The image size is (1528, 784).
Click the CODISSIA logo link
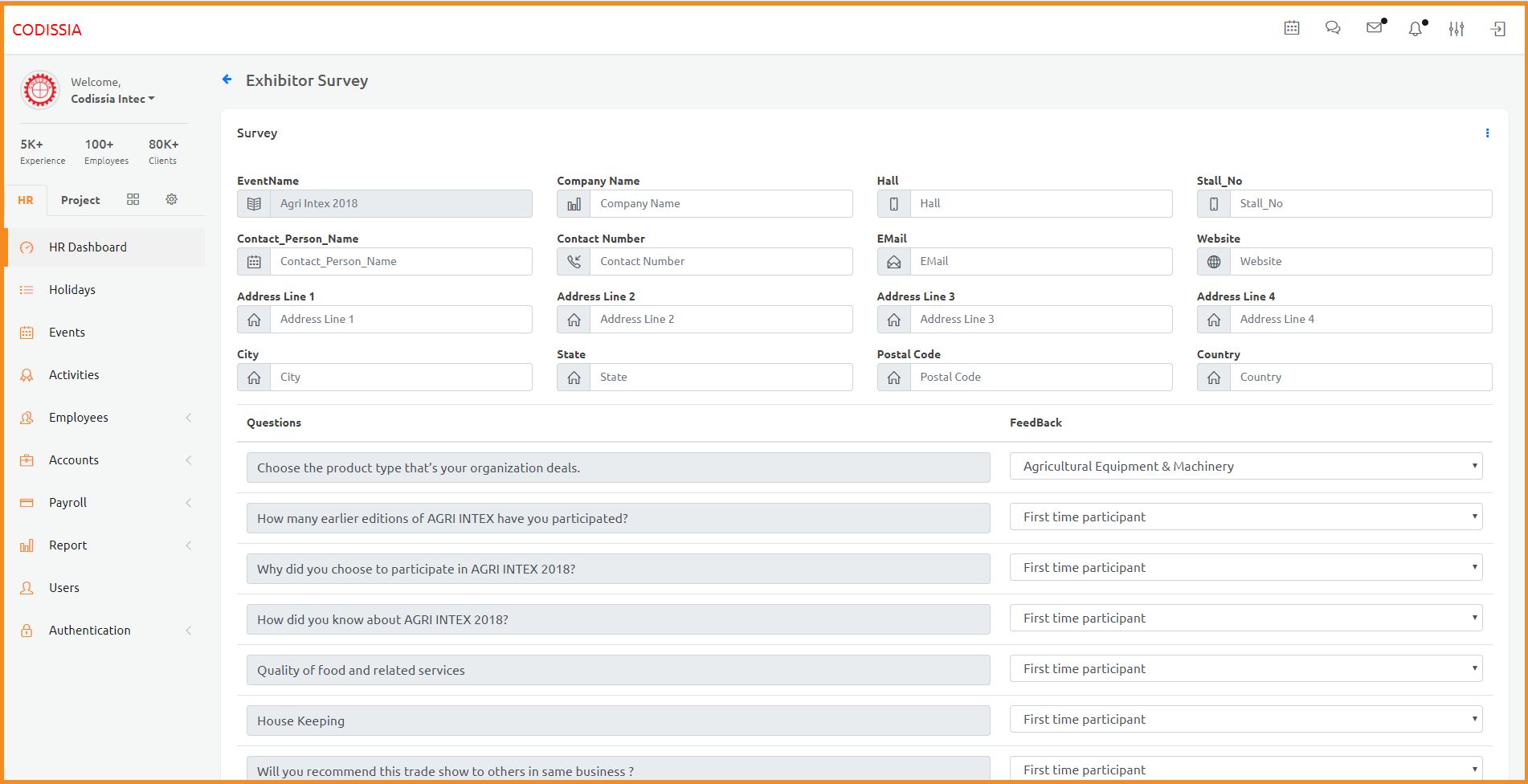tap(47, 30)
